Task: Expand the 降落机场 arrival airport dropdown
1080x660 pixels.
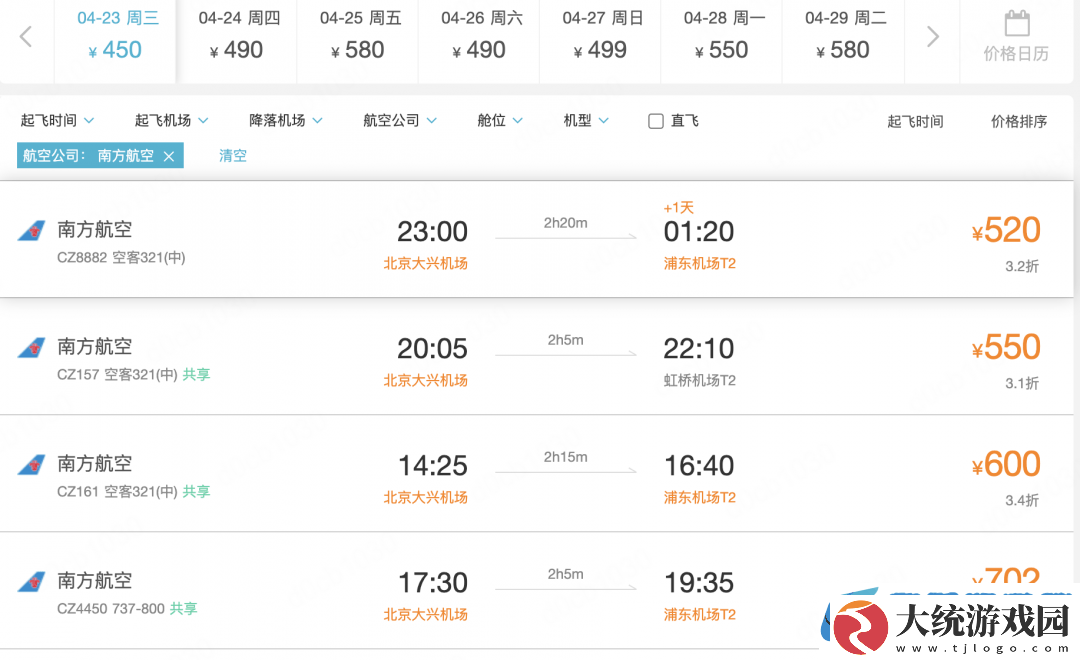Action: [286, 121]
